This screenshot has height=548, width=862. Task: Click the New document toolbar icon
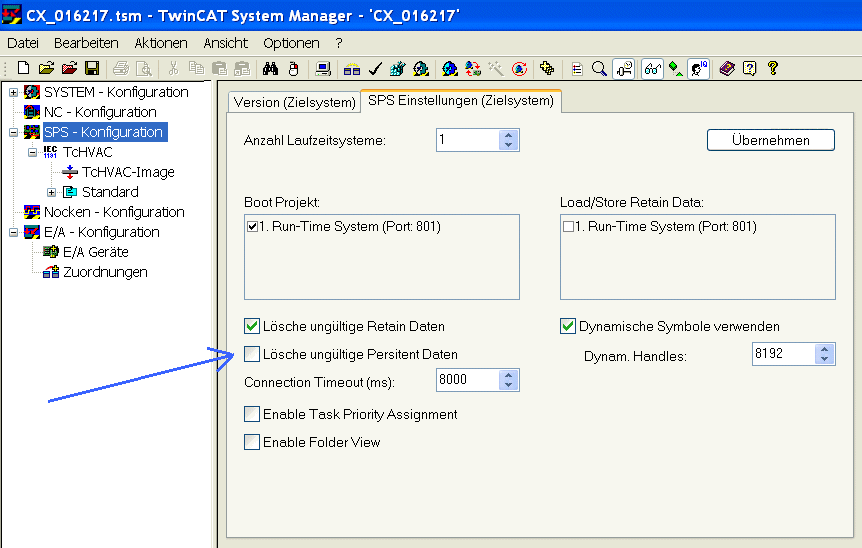coord(23,68)
